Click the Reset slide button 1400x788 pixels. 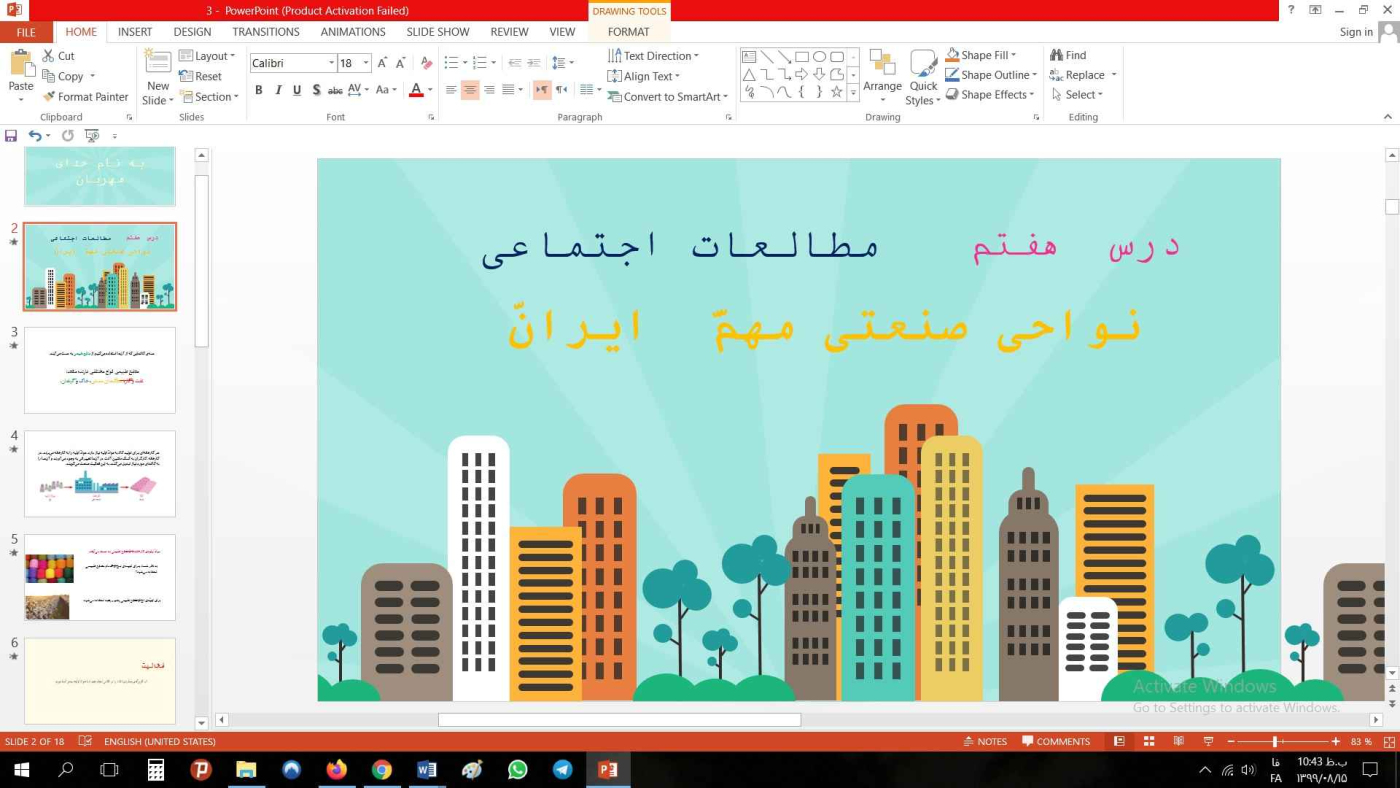pyautogui.click(x=201, y=76)
